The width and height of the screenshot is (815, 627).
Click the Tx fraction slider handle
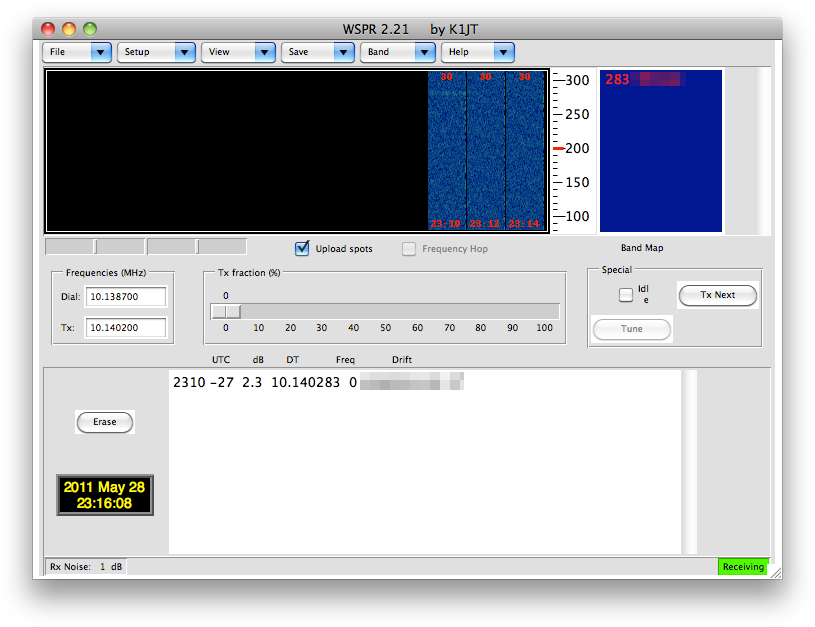pyautogui.click(x=226, y=311)
